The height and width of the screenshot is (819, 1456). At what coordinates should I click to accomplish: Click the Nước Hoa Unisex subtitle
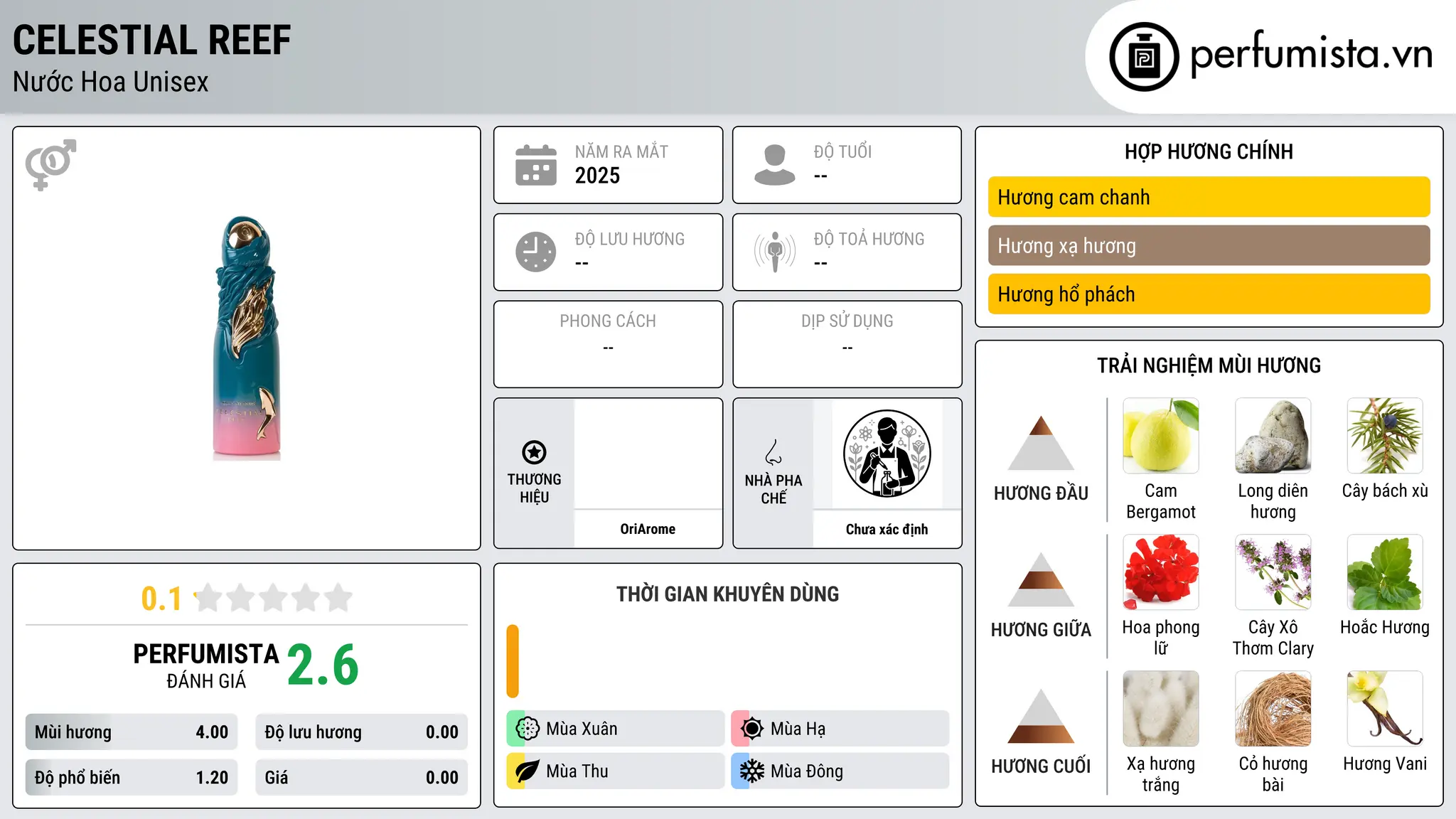coord(111,82)
